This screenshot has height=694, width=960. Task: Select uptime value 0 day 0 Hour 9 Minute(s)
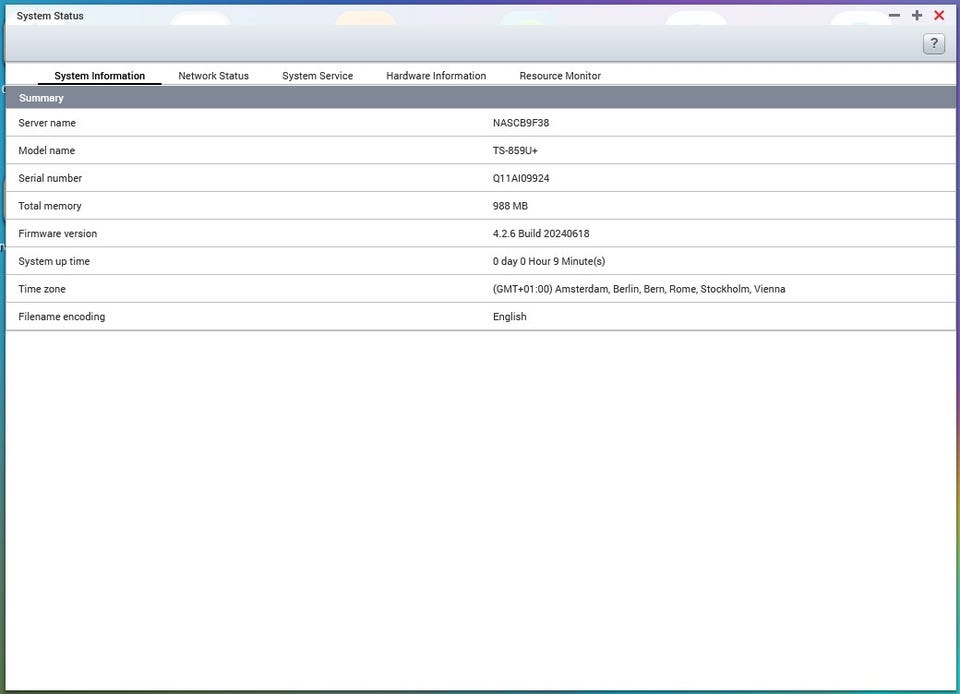point(549,261)
